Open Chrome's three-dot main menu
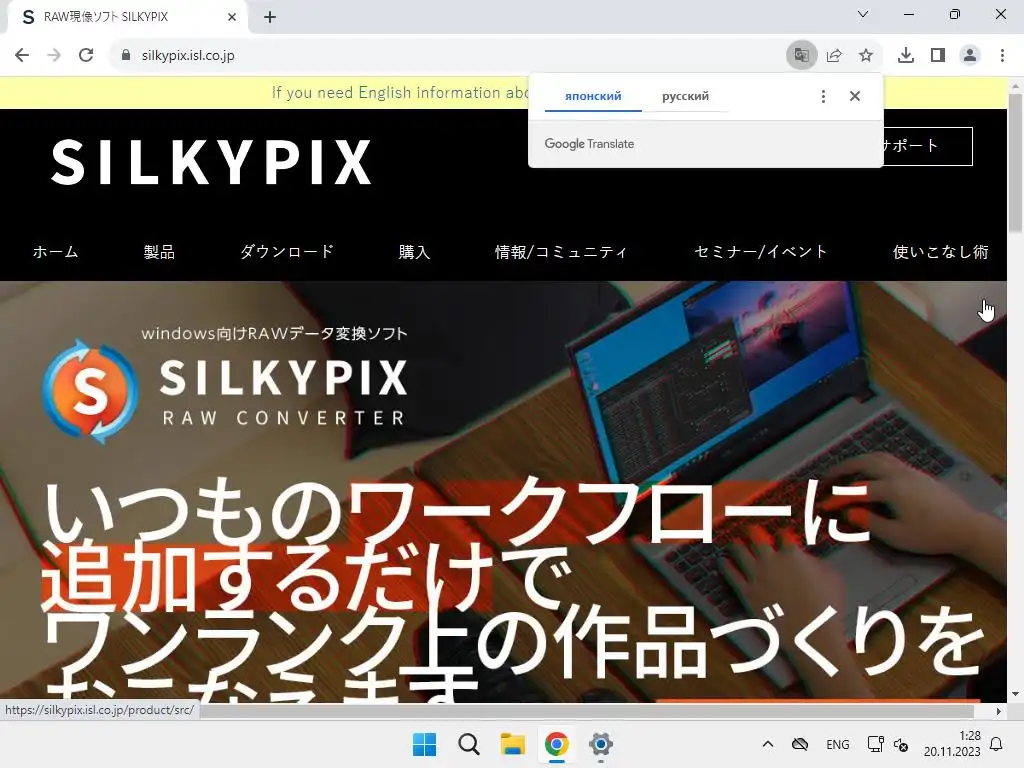Screen dimensions: 1024x768 [x=1002, y=56]
